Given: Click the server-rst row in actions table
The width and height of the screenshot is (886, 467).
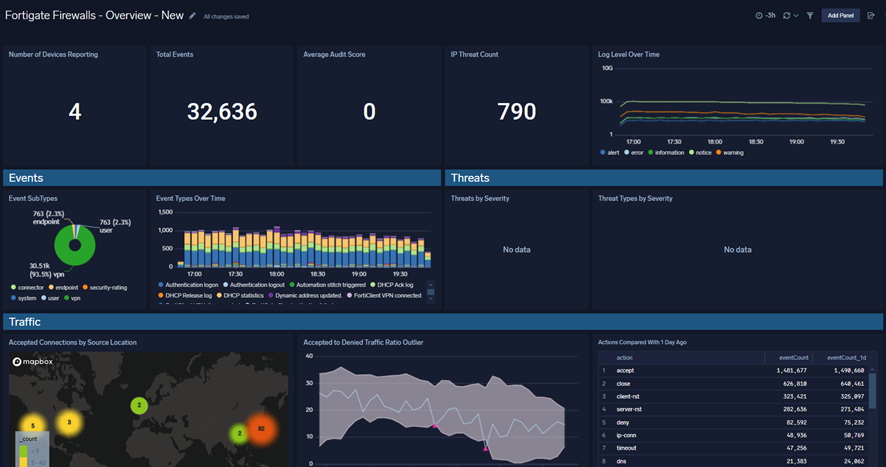Looking at the screenshot, I should (x=734, y=409).
